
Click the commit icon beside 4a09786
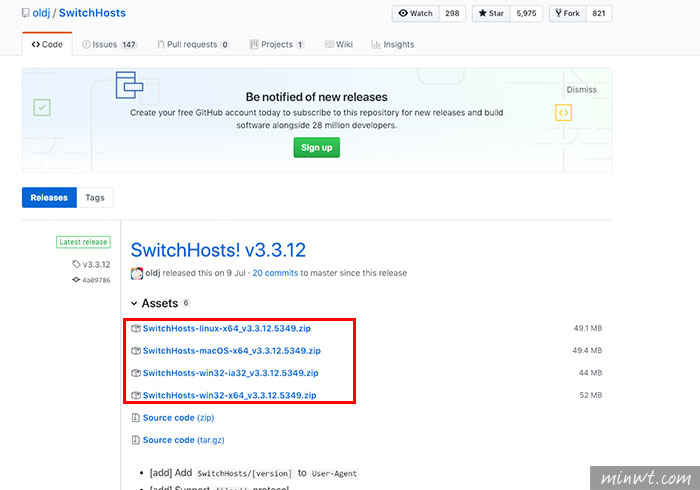tap(76, 280)
